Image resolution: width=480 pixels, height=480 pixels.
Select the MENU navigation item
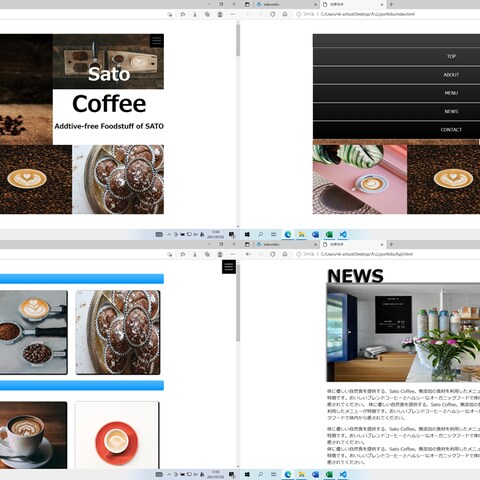[x=451, y=93]
